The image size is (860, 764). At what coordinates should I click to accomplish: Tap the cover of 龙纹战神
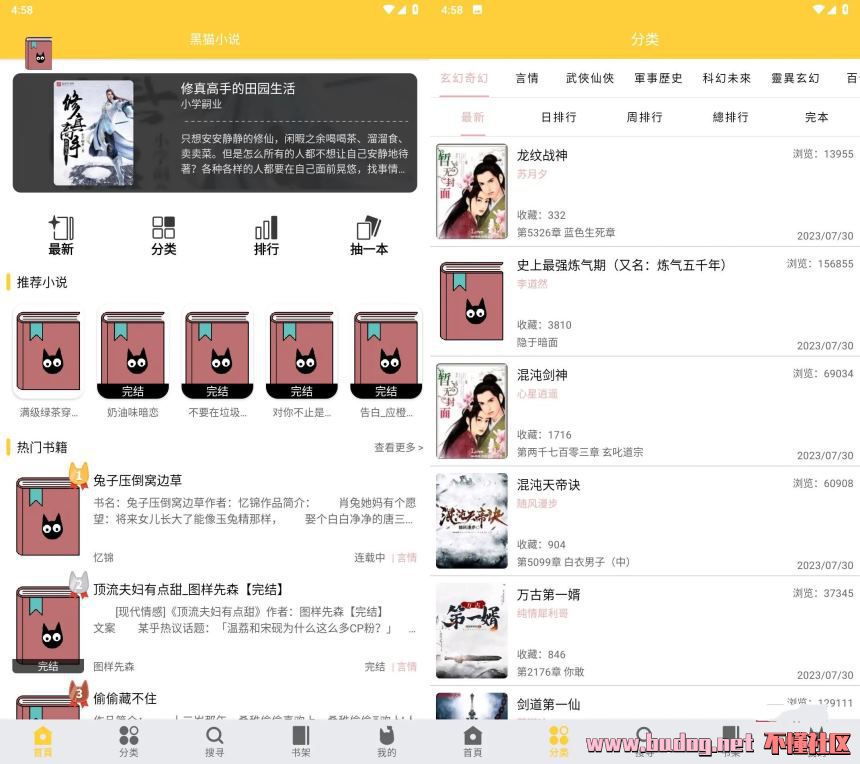pos(472,191)
